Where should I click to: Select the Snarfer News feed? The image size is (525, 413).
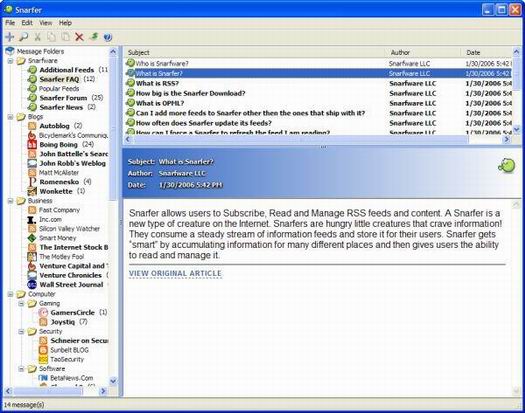[x=61, y=107]
